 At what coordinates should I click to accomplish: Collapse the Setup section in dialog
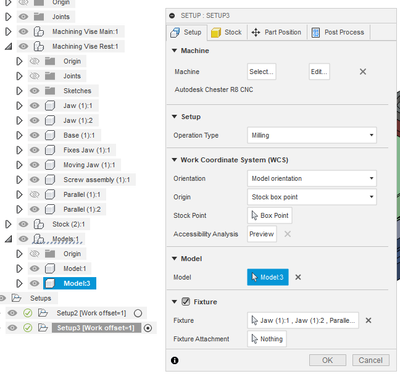[x=174, y=116]
